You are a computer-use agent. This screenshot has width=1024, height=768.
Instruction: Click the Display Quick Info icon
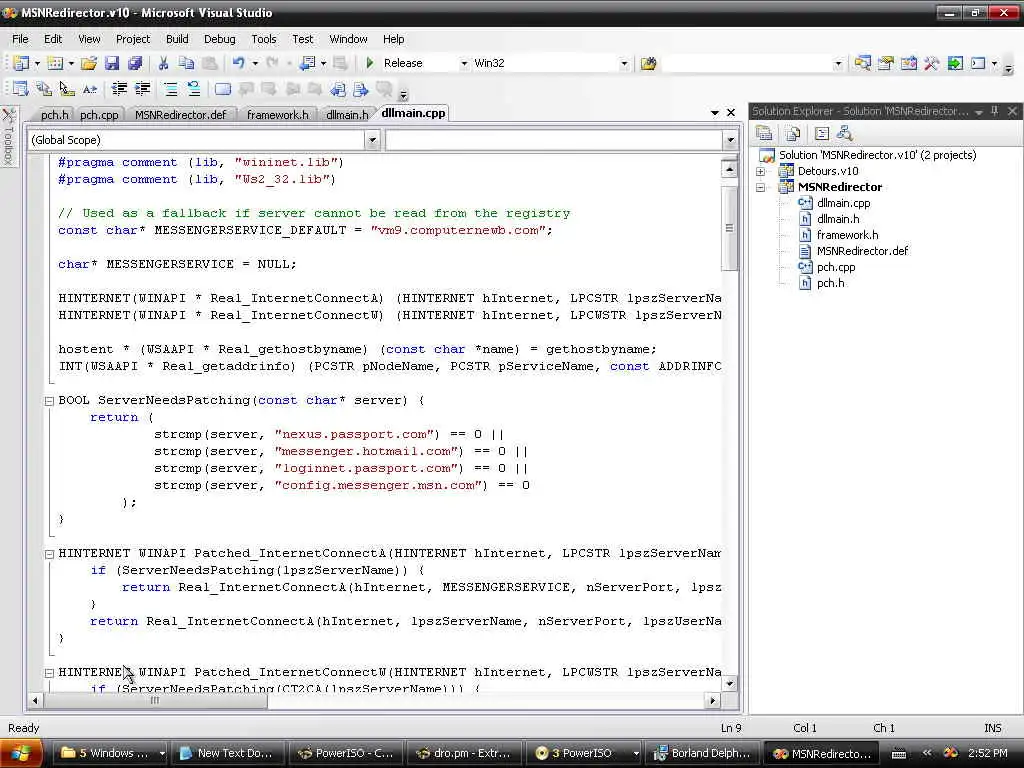coord(67,89)
